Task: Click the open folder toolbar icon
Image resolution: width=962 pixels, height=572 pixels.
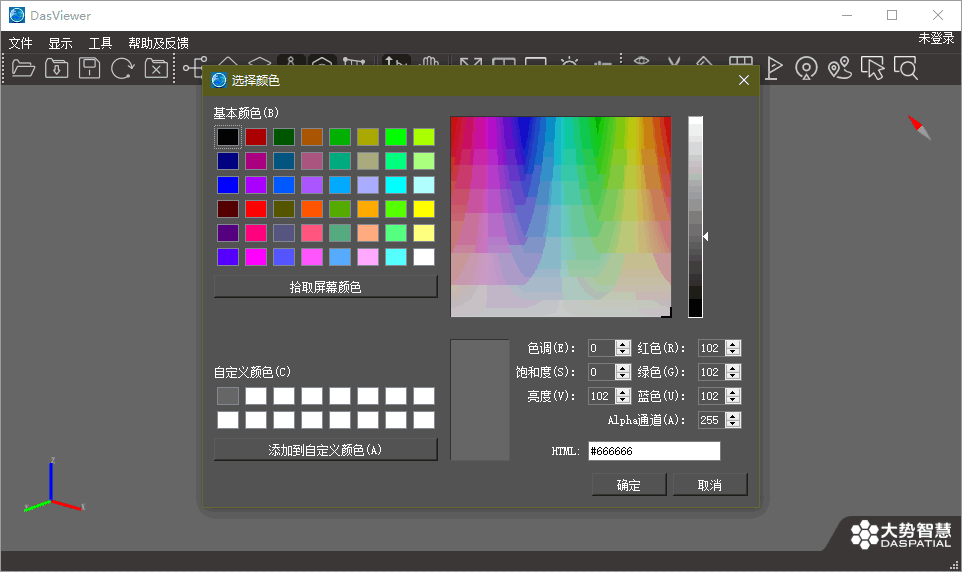Action: coord(23,68)
